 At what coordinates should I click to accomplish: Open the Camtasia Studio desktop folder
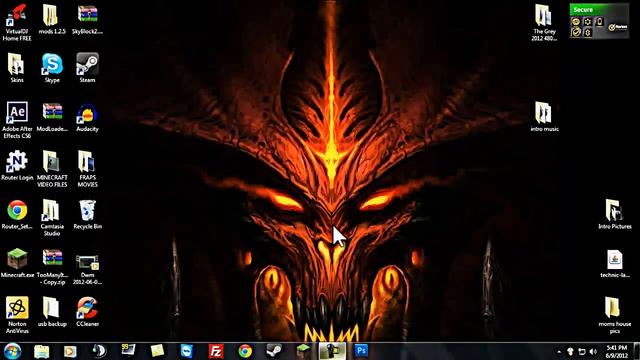[x=52, y=218]
